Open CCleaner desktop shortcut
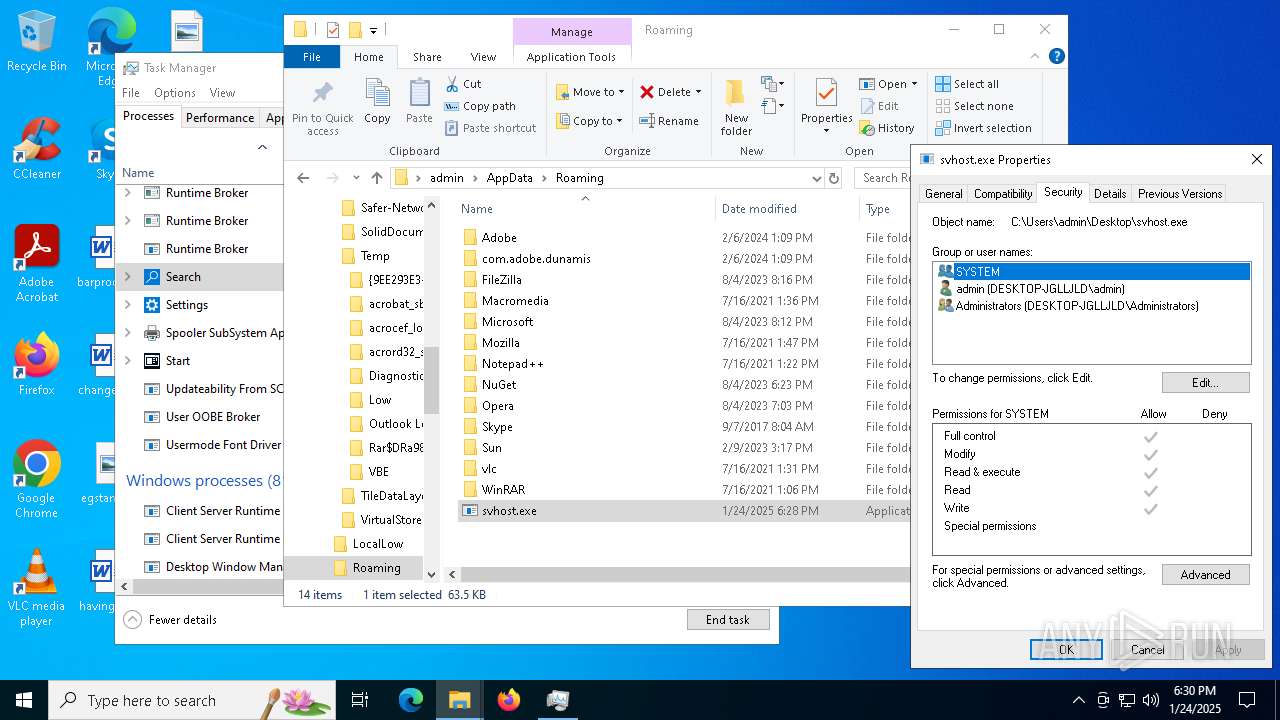Image resolution: width=1280 pixels, height=720 pixels. pyautogui.click(x=37, y=148)
